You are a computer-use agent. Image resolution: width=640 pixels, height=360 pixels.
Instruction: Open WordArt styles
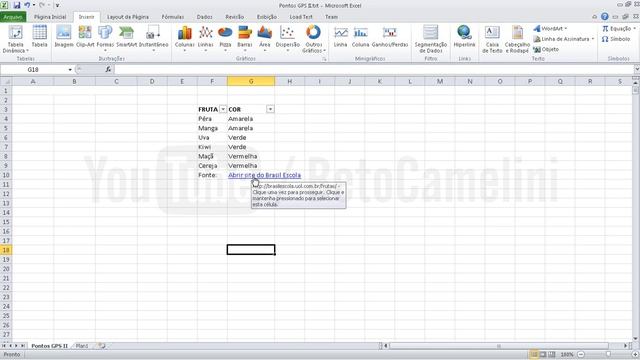pyautogui.click(x=550, y=29)
